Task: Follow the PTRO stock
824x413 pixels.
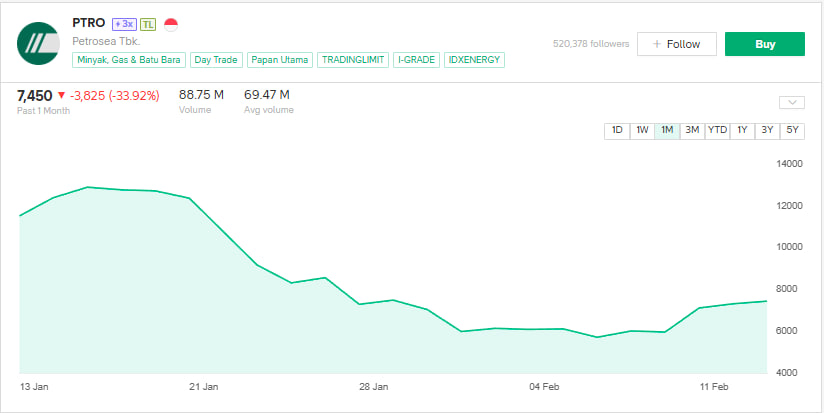Action: click(x=676, y=44)
